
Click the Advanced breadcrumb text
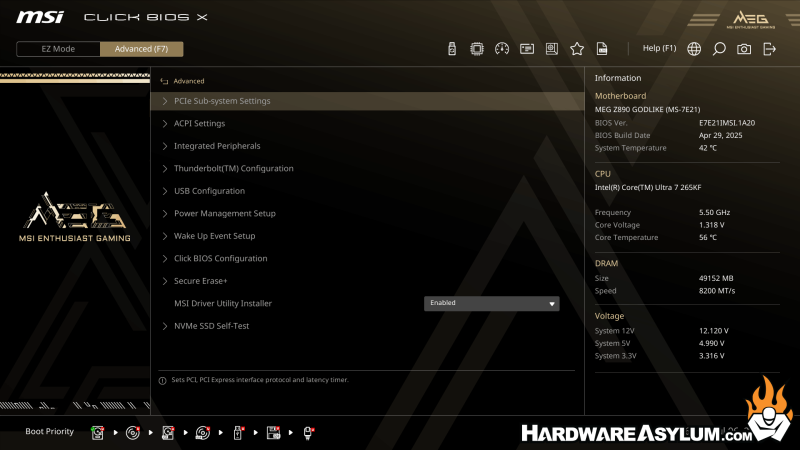click(x=189, y=81)
